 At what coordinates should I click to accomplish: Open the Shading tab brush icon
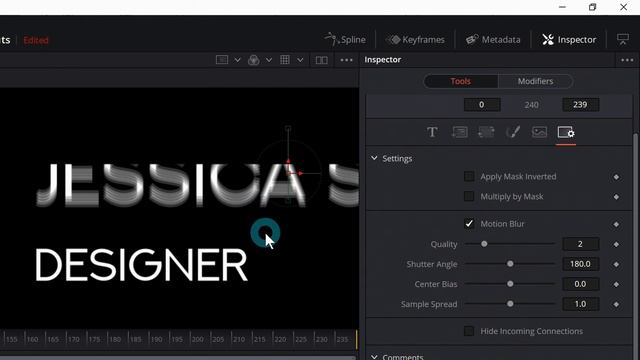click(x=513, y=132)
